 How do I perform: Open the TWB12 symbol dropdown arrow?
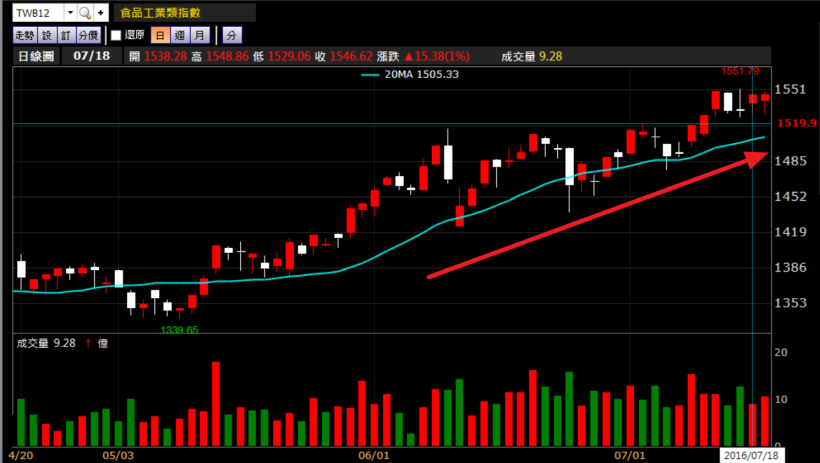[71, 13]
